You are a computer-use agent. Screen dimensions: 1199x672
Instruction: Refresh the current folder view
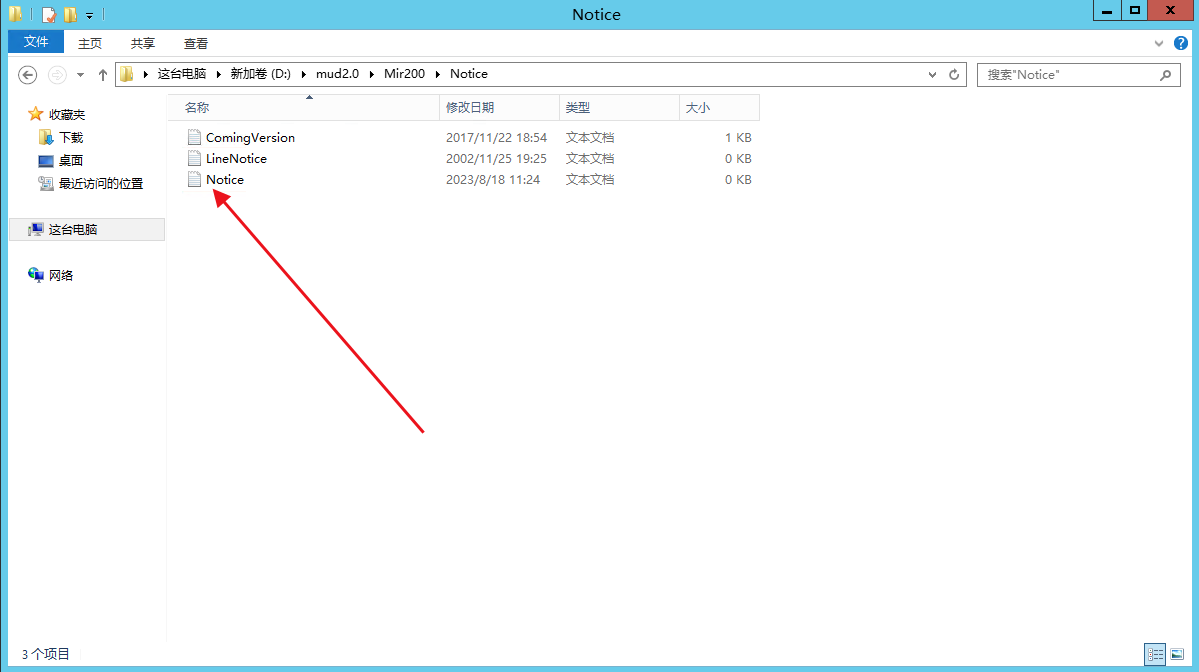(954, 75)
